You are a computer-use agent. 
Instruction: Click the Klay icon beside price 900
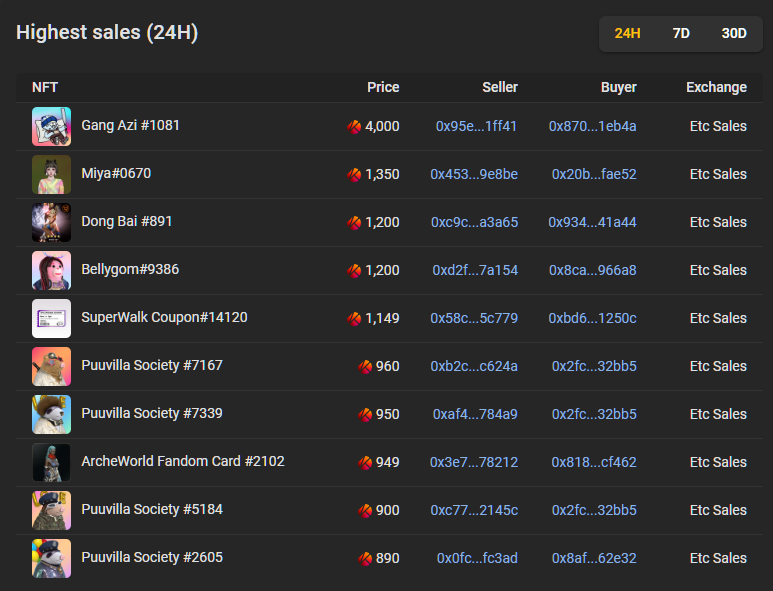click(x=365, y=511)
